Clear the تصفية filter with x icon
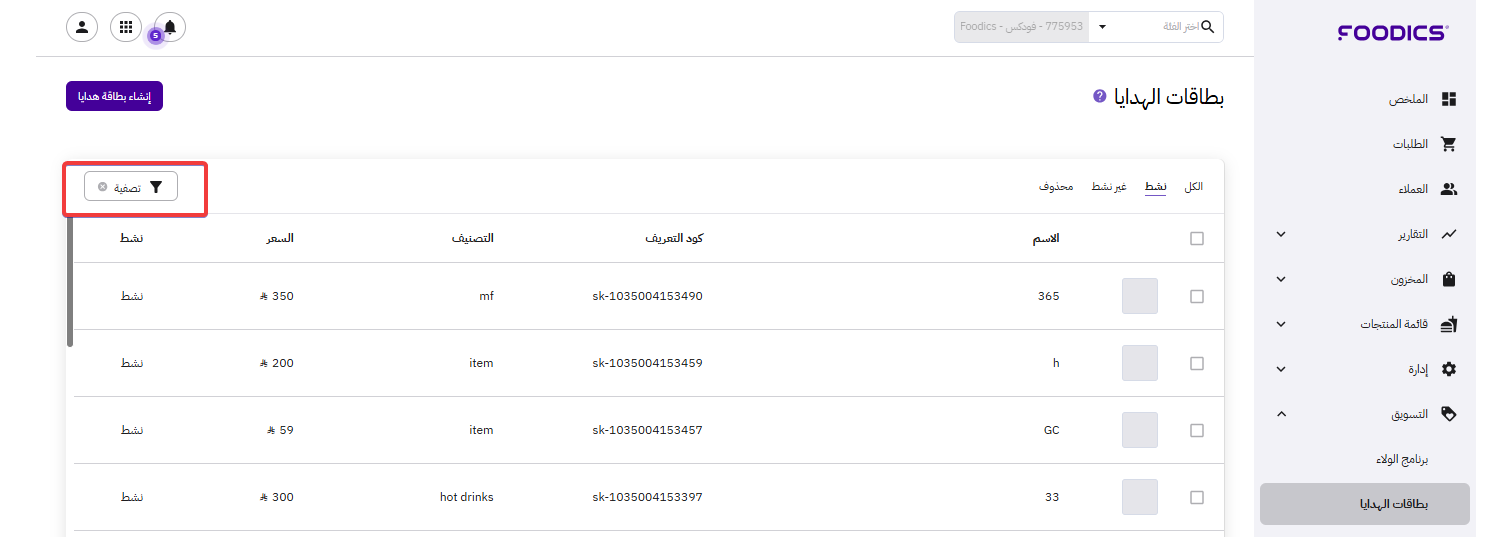The height and width of the screenshot is (537, 1503). pyautogui.click(x=103, y=187)
